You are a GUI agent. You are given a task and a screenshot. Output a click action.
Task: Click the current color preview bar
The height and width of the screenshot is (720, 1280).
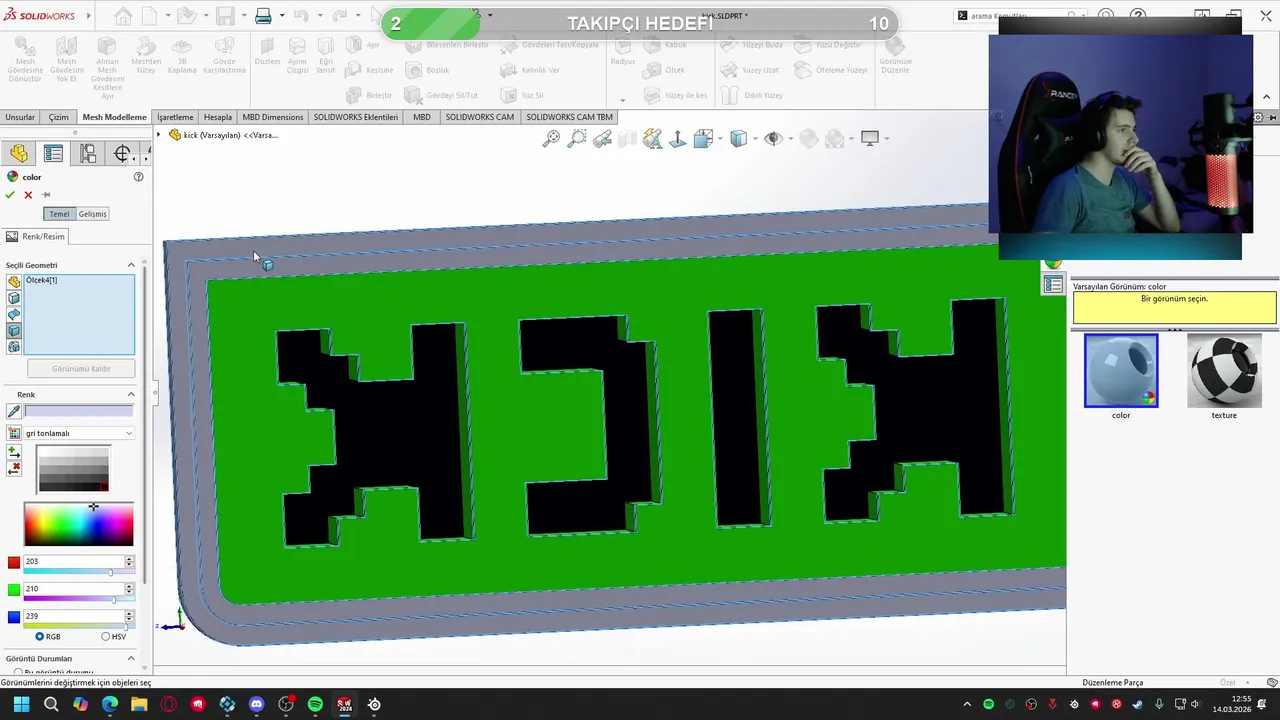point(78,411)
